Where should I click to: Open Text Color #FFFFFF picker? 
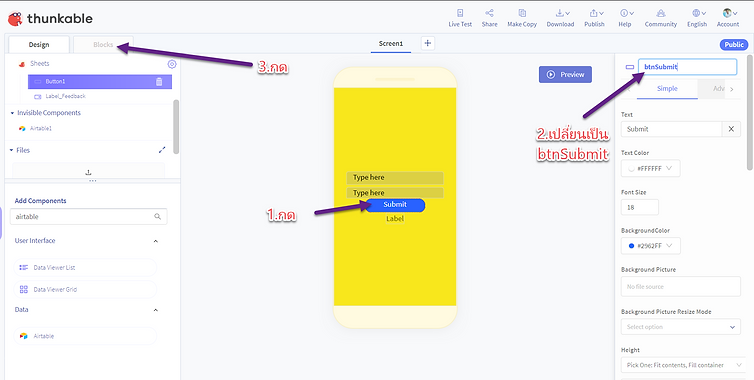point(651,168)
